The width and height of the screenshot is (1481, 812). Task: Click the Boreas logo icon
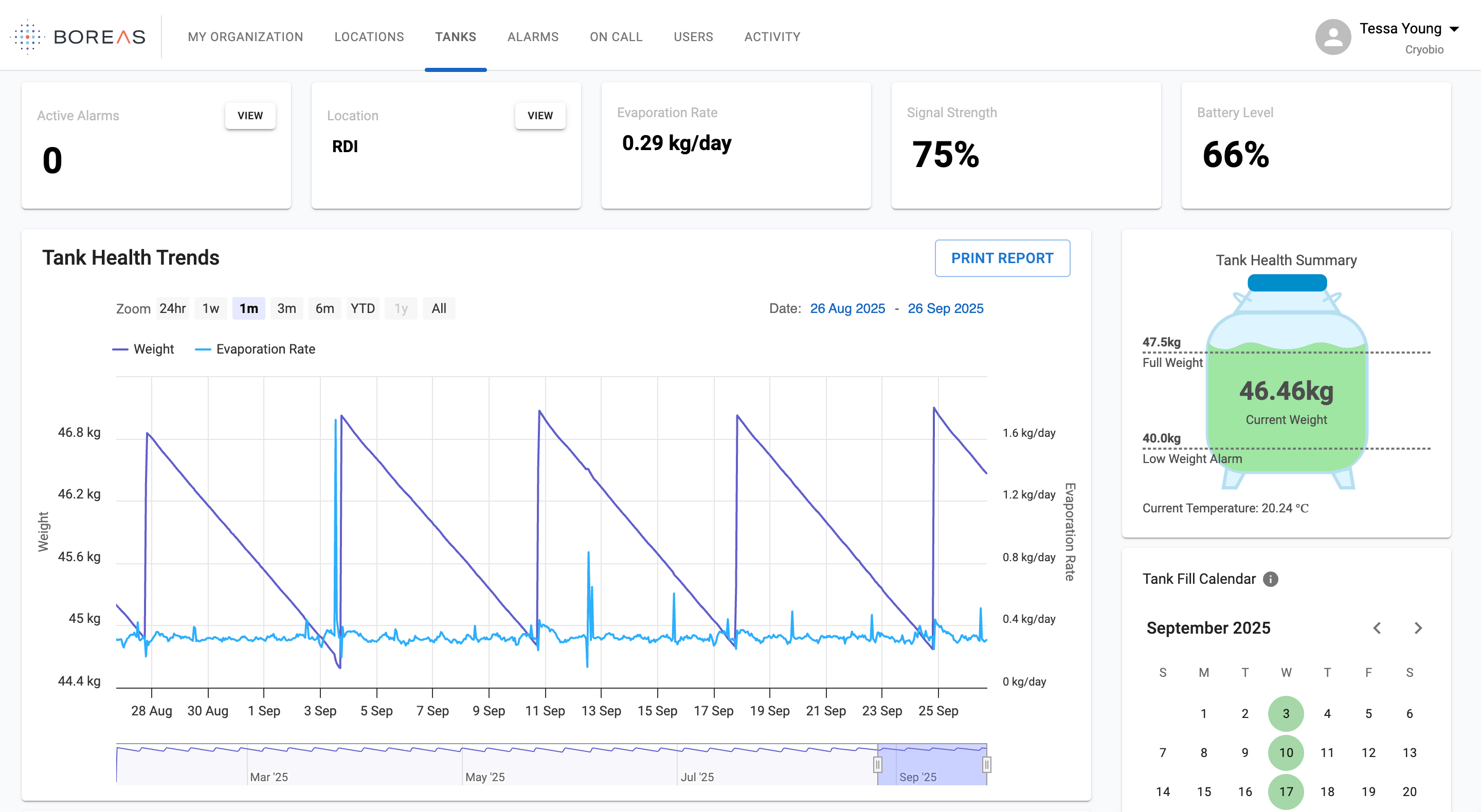pyautogui.click(x=28, y=37)
